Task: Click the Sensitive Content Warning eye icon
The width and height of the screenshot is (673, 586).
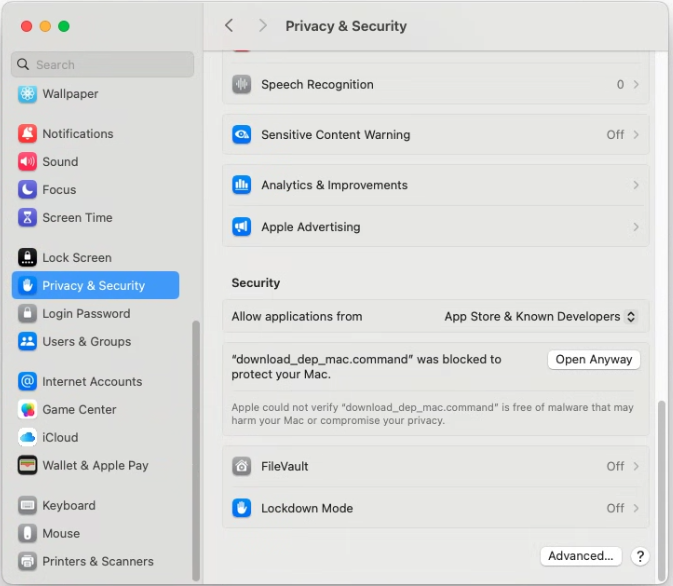Action: click(x=242, y=134)
